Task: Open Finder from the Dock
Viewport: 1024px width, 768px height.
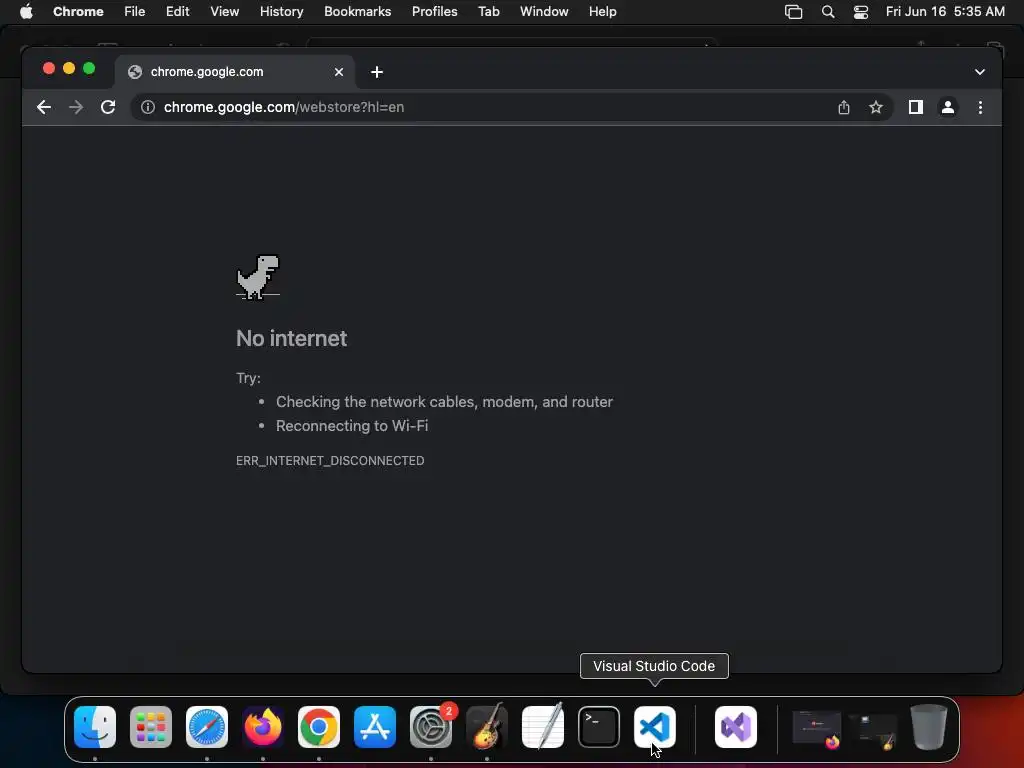Action: point(95,727)
